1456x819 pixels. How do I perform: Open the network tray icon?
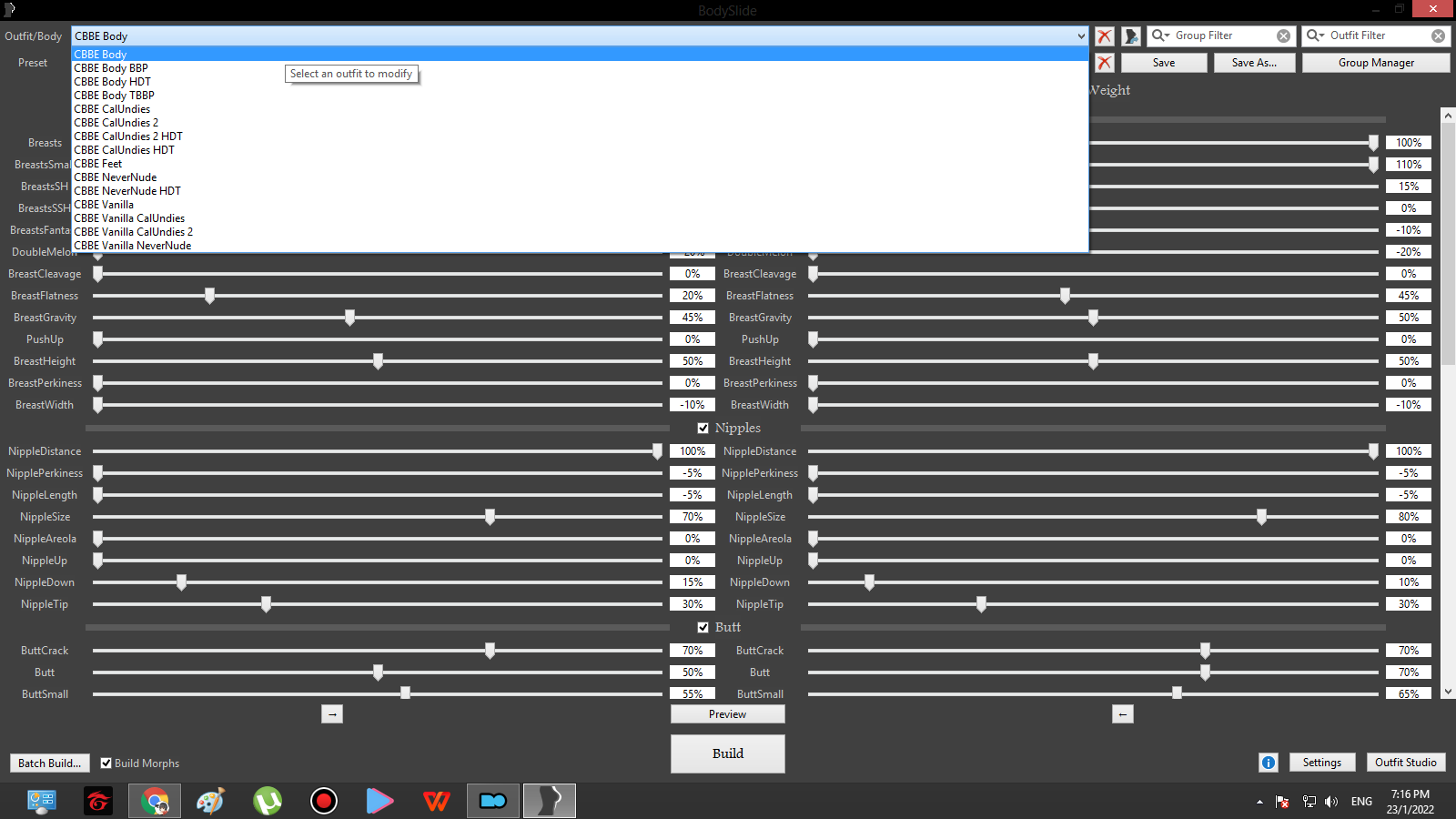pyautogui.click(x=1309, y=802)
